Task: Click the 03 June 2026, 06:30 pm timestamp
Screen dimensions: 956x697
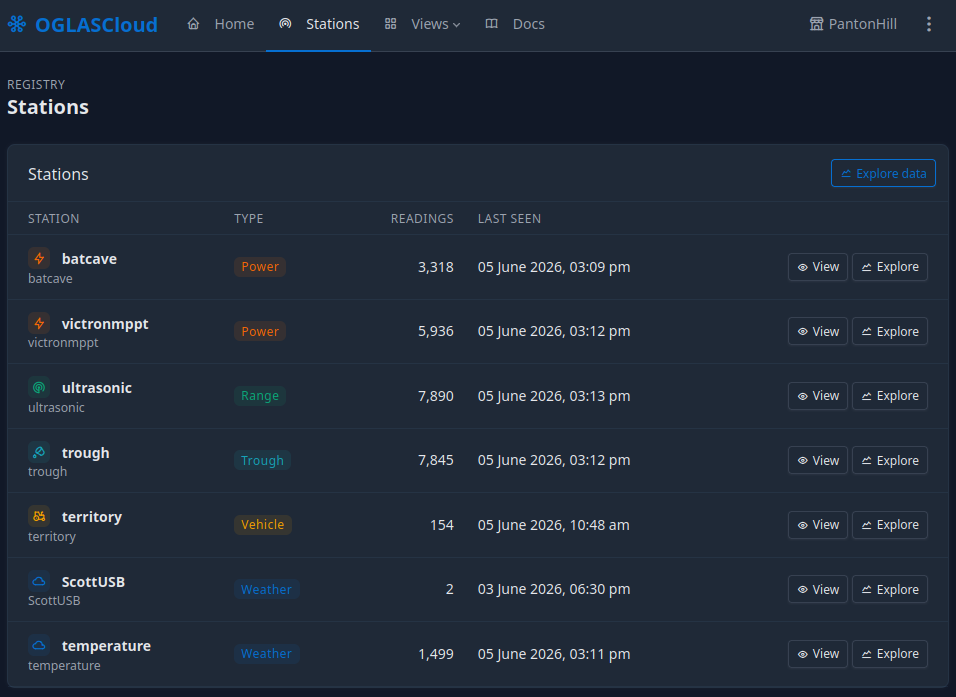Action: [x=554, y=589]
